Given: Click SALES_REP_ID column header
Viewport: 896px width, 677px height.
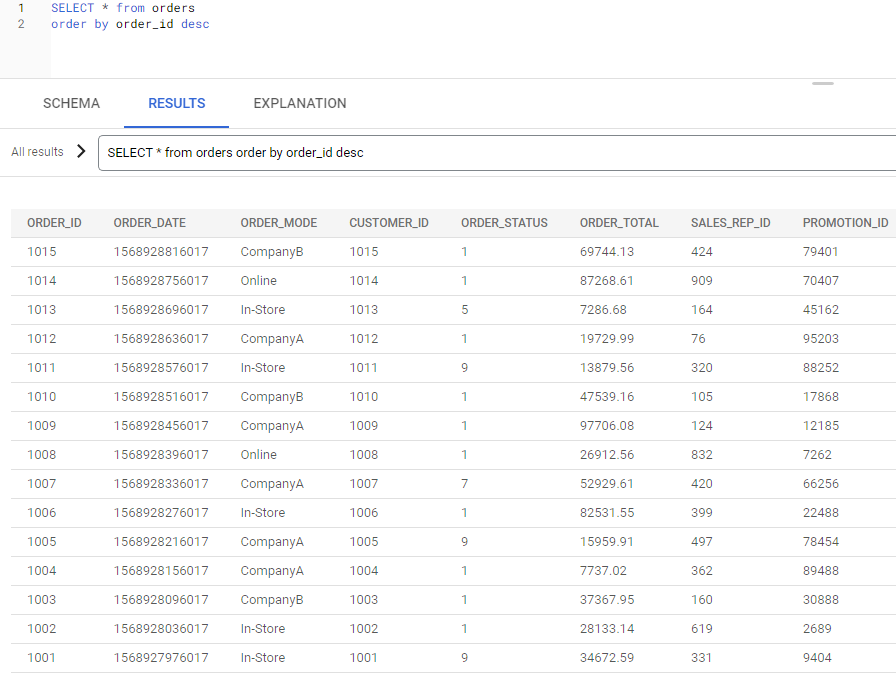Looking at the screenshot, I should (731, 223).
